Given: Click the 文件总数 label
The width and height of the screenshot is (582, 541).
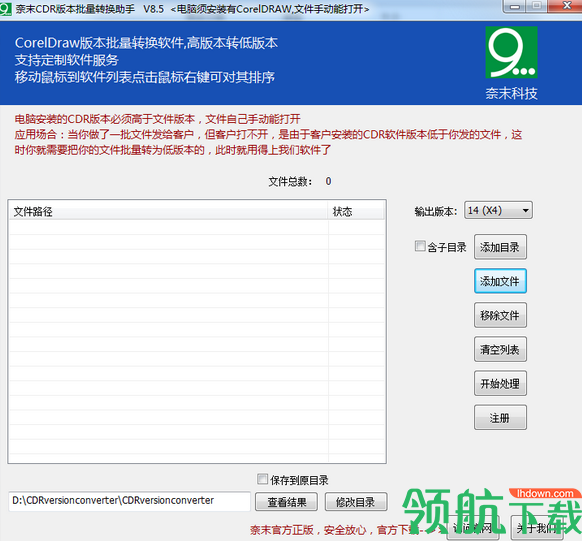Looking at the screenshot, I should pyautogui.click(x=290, y=181).
